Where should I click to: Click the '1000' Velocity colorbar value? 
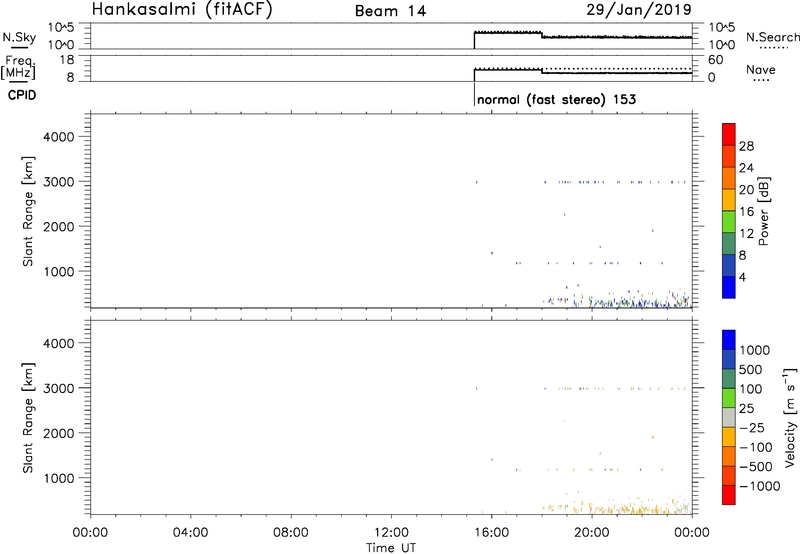click(x=755, y=350)
